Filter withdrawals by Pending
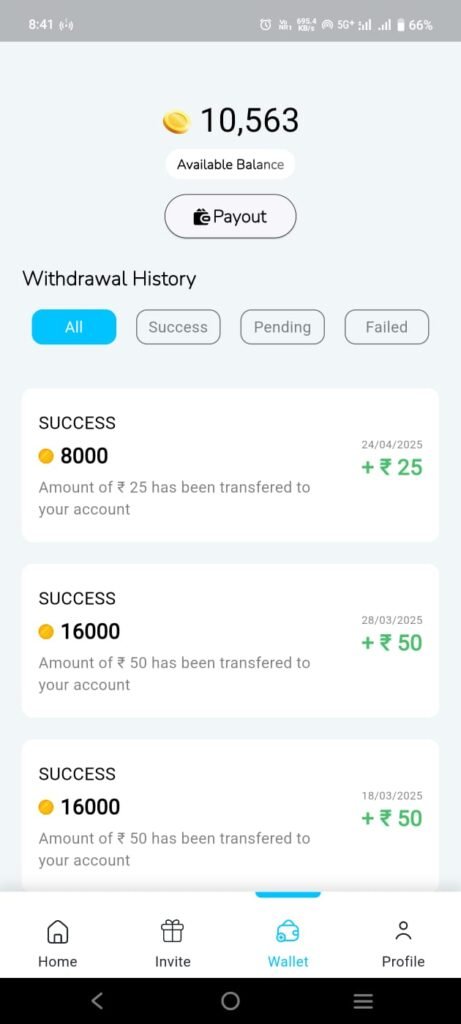The width and height of the screenshot is (461, 1024). pyautogui.click(x=282, y=327)
